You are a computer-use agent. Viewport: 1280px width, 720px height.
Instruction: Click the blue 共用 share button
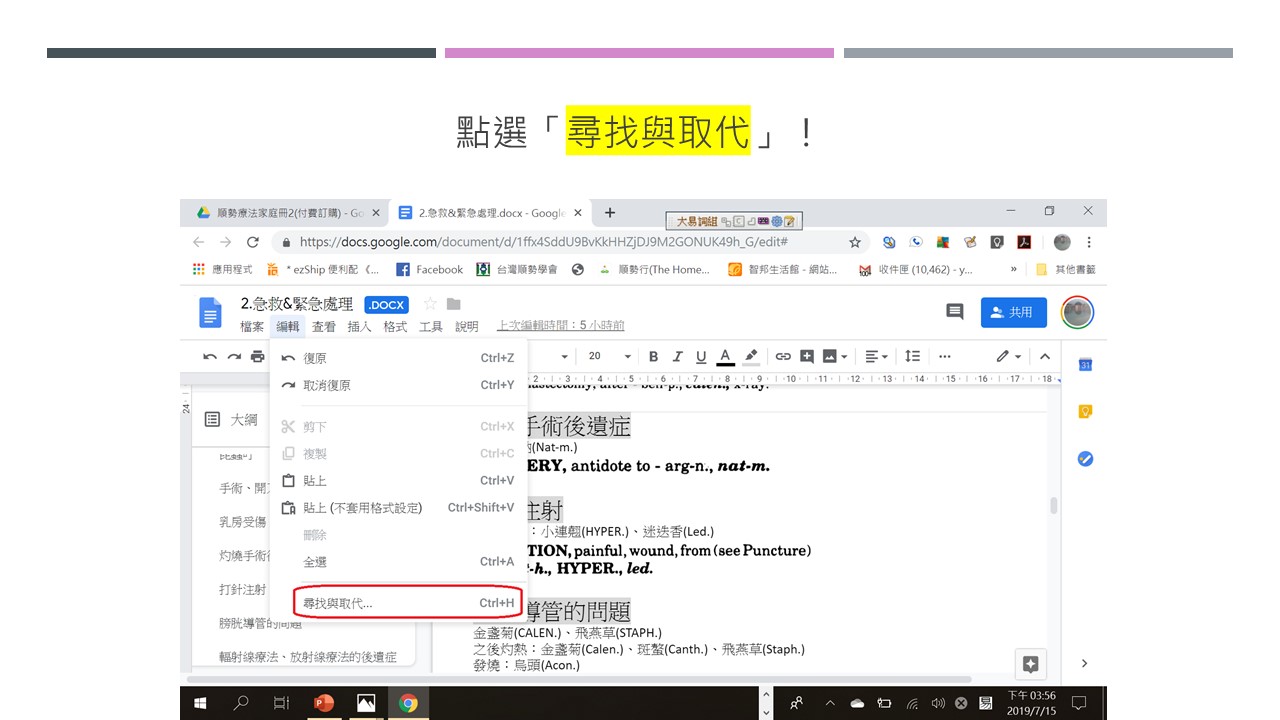pos(1013,312)
